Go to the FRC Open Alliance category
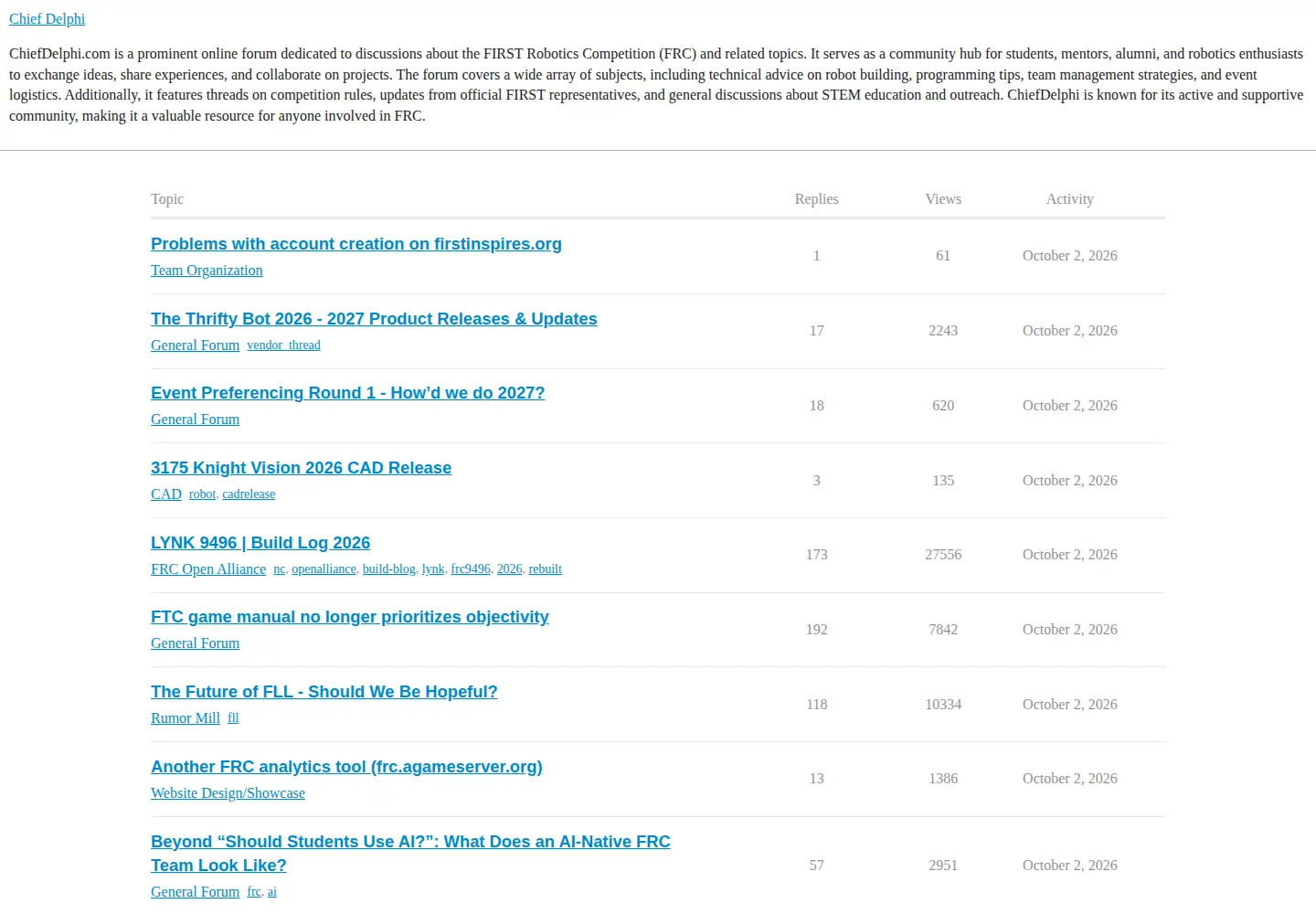The height and width of the screenshot is (914, 1316). (x=208, y=569)
